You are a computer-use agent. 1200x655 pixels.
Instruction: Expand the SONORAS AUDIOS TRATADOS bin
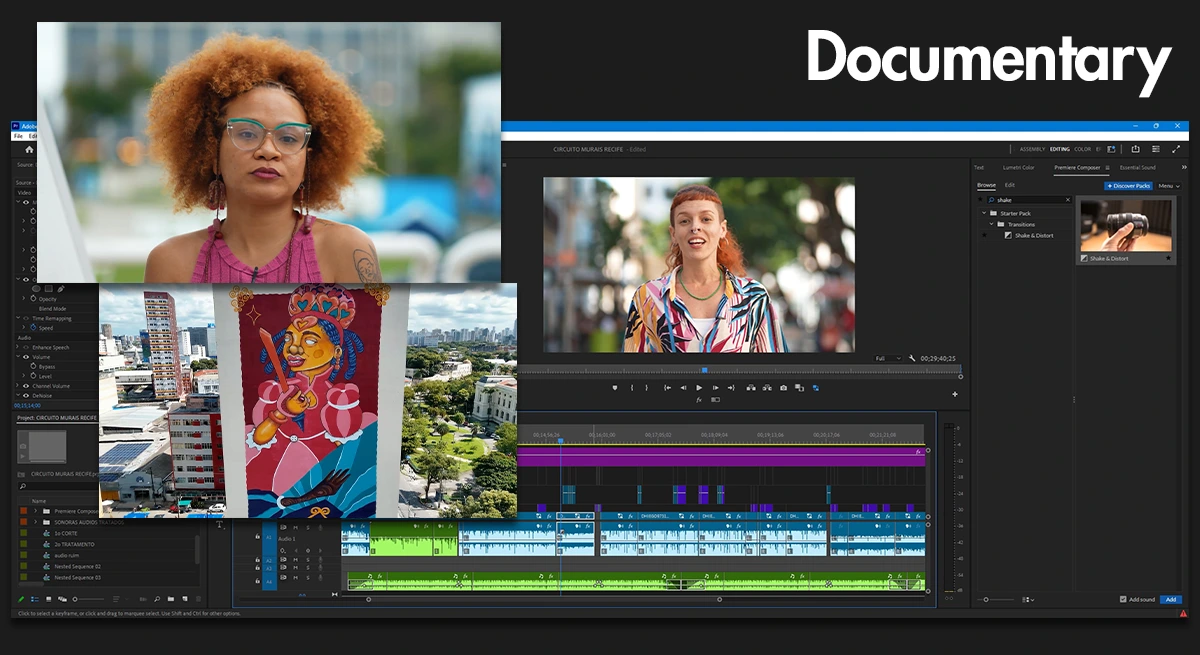35,522
